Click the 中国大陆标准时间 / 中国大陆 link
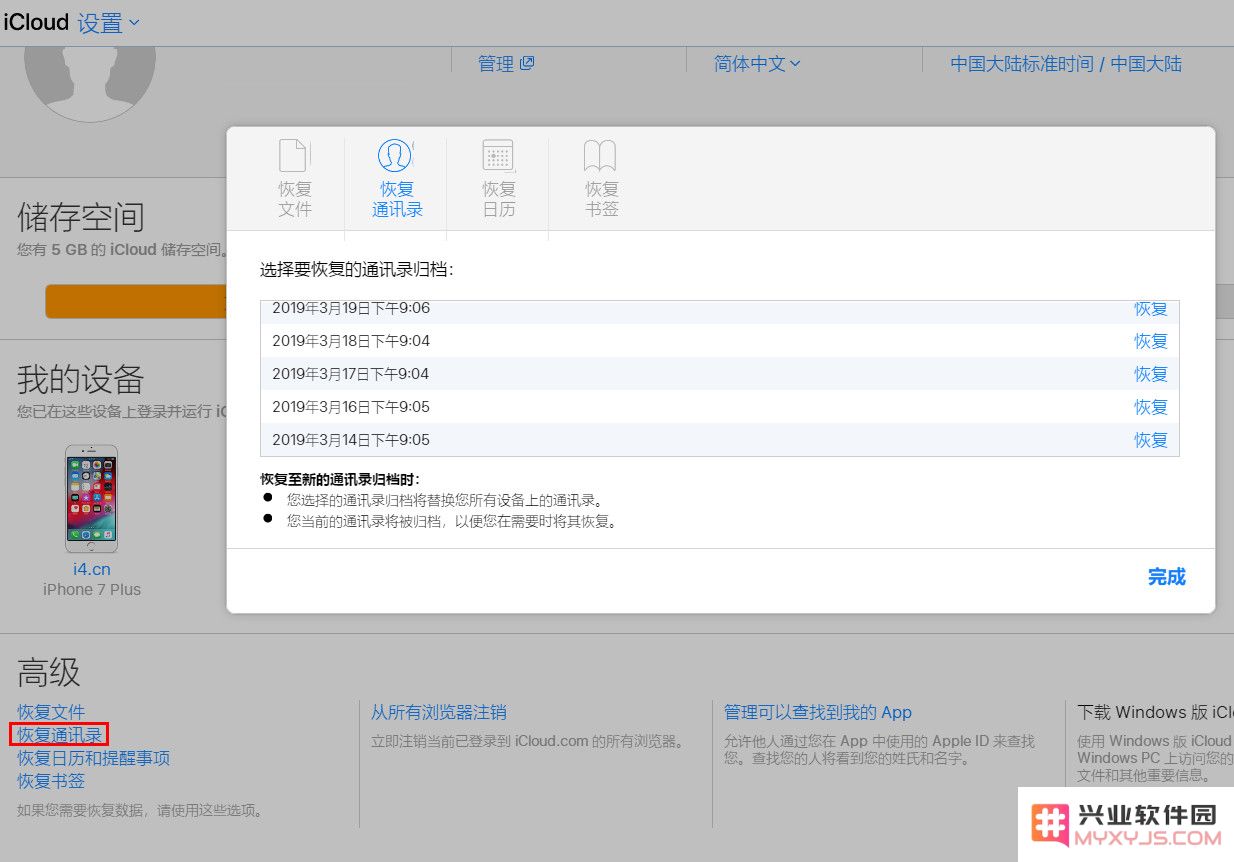The width and height of the screenshot is (1234, 862). [x=1066, y=64]
